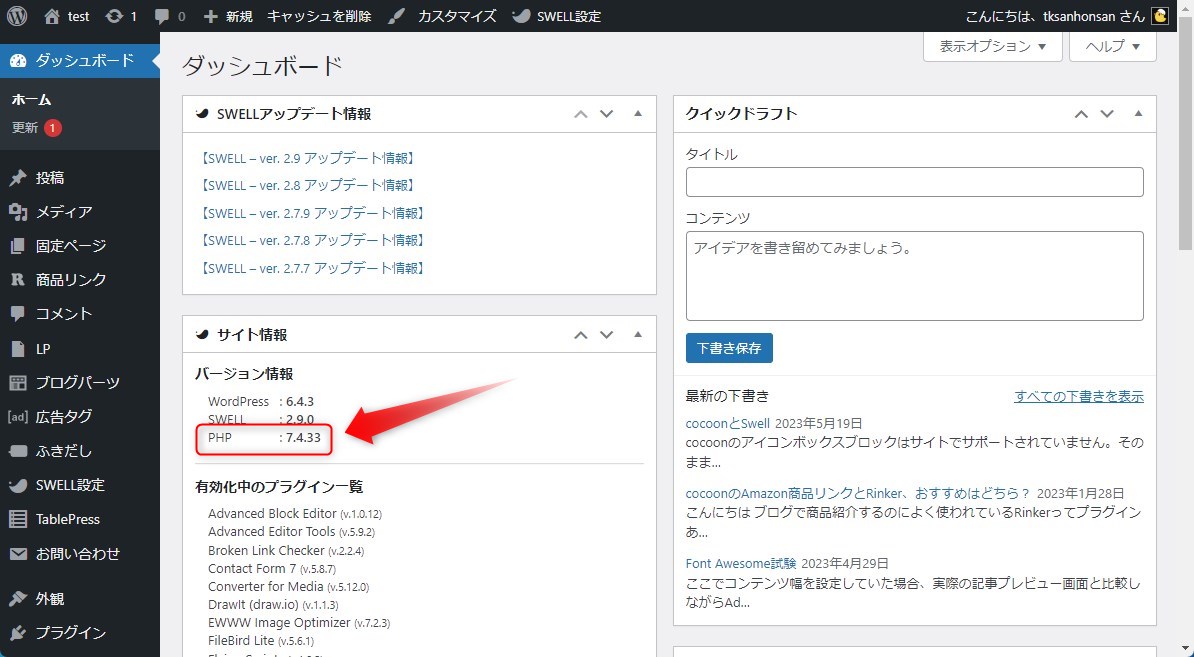Open the test site home icon

[52, 16]
